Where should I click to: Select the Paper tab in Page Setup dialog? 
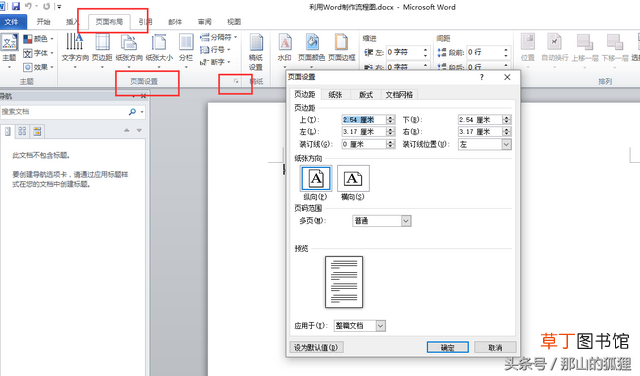click(335, 95)
